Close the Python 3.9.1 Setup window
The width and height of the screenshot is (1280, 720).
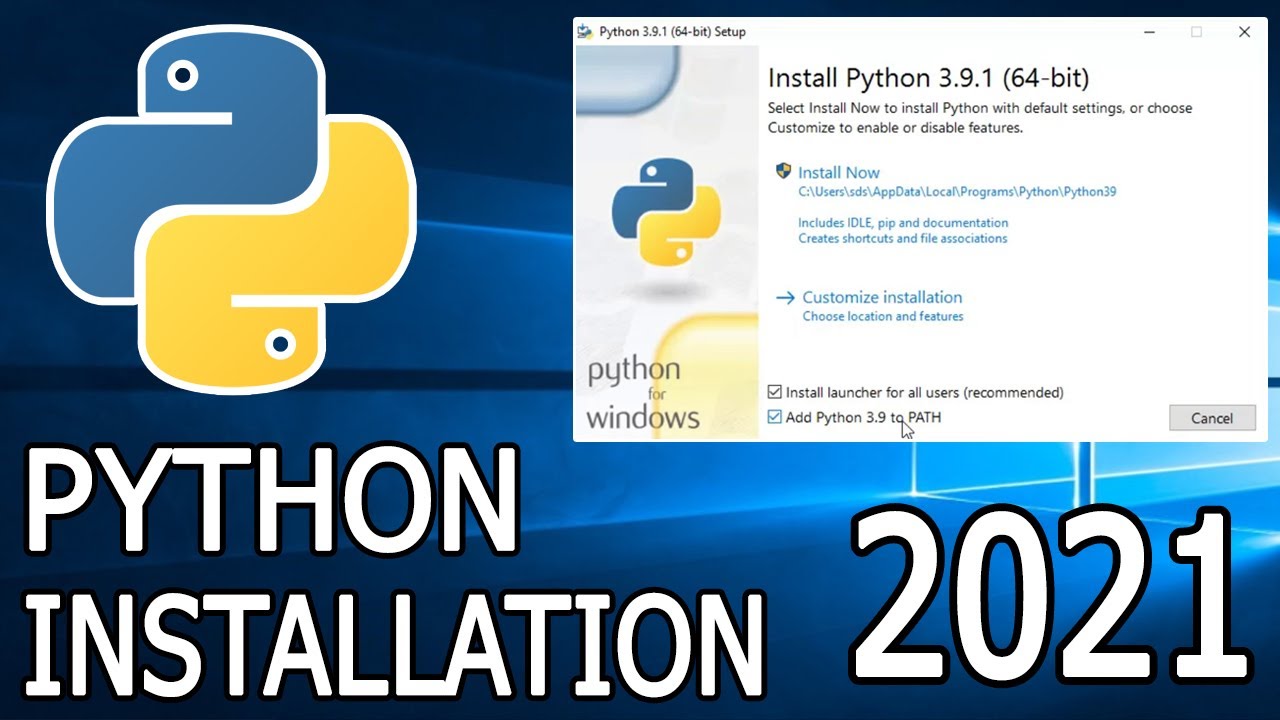1244,32
